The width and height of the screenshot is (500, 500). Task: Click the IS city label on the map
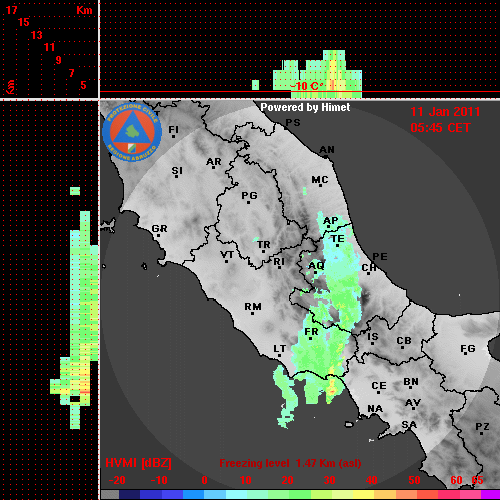pyautogui.click(x=373, y=337)
